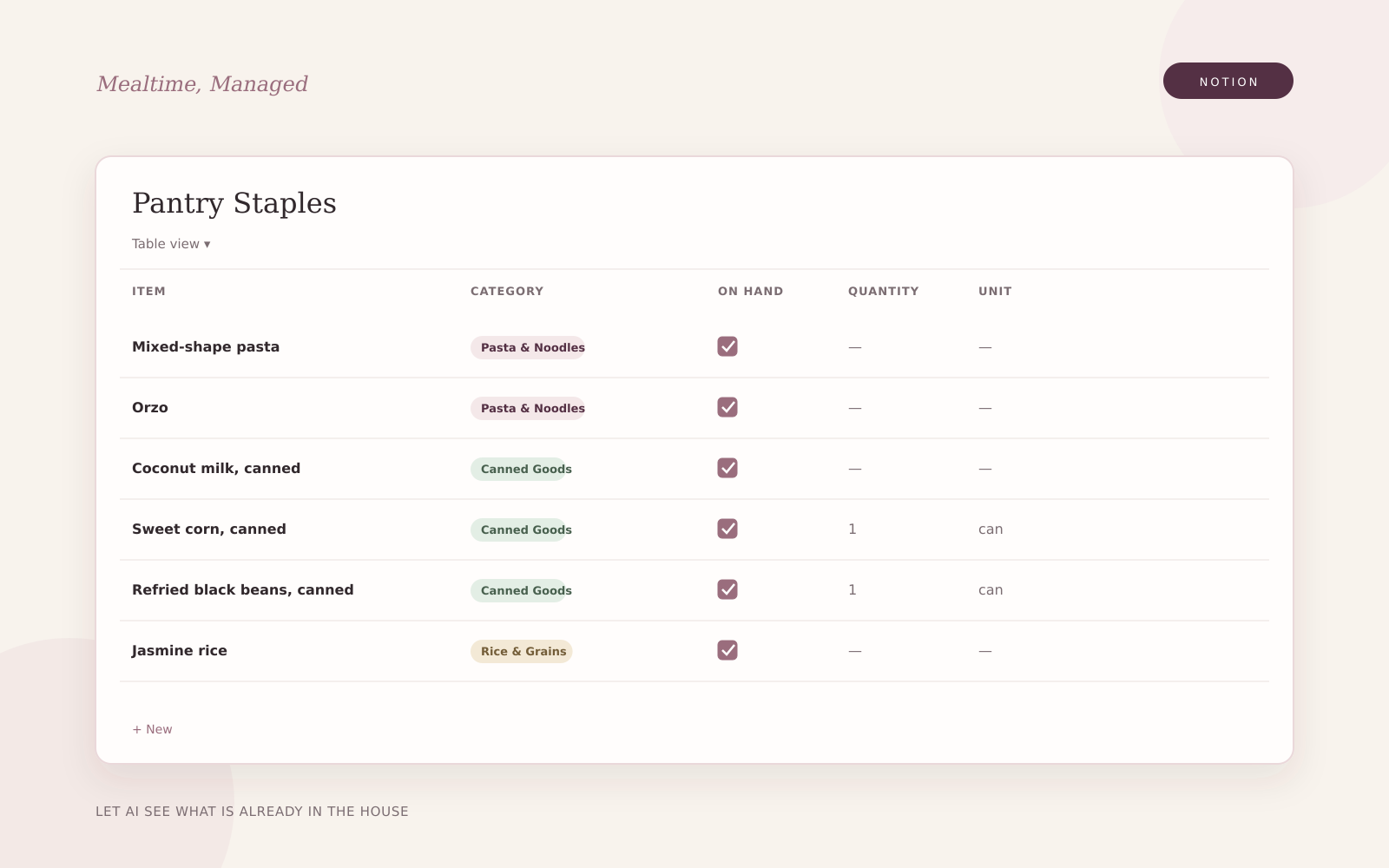Viewport: 1389px width, 868px height.
Task: Click the Pantry Staples database title
Action: 234,203
